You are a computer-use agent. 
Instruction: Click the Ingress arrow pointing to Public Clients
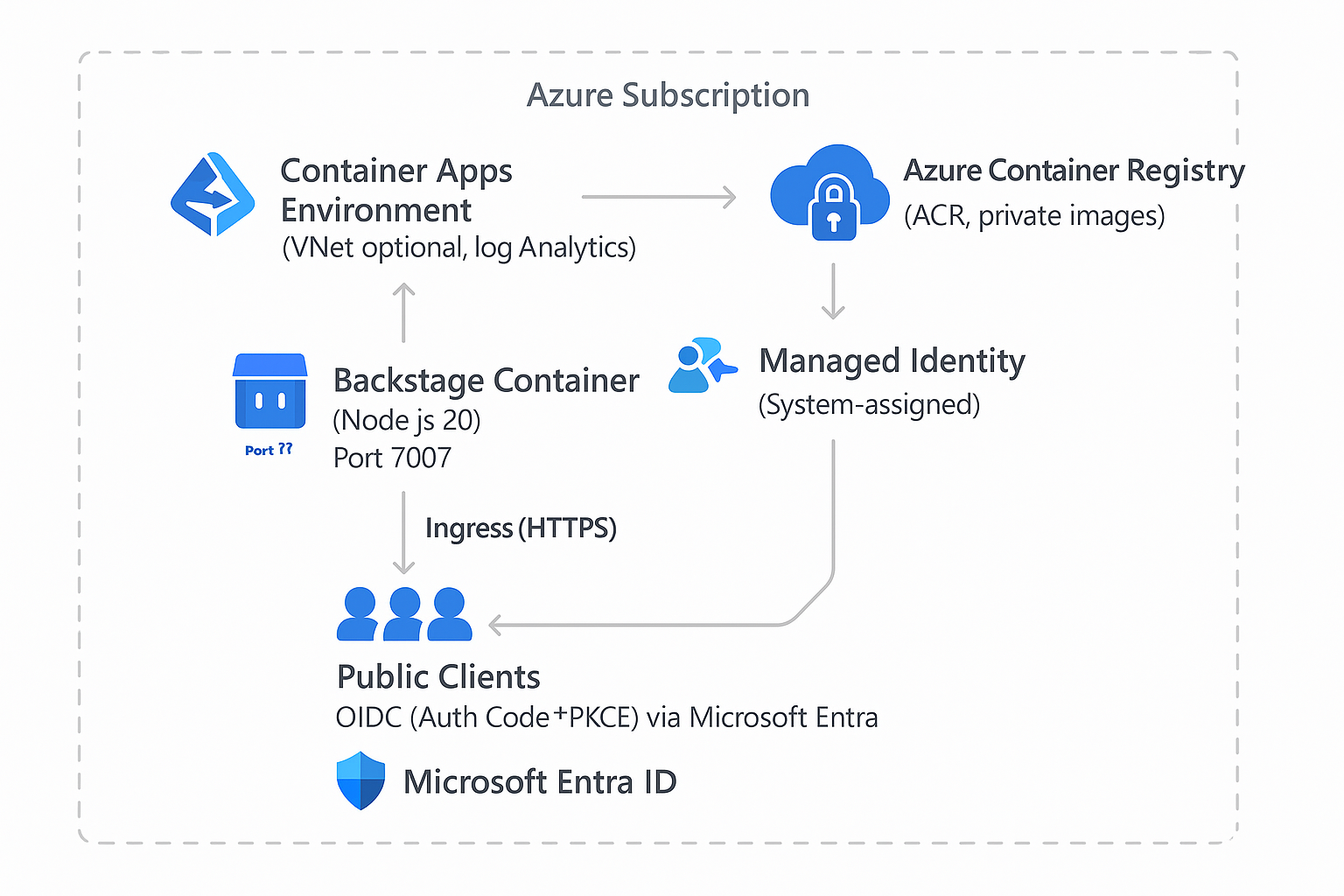[x=402, y=531]
